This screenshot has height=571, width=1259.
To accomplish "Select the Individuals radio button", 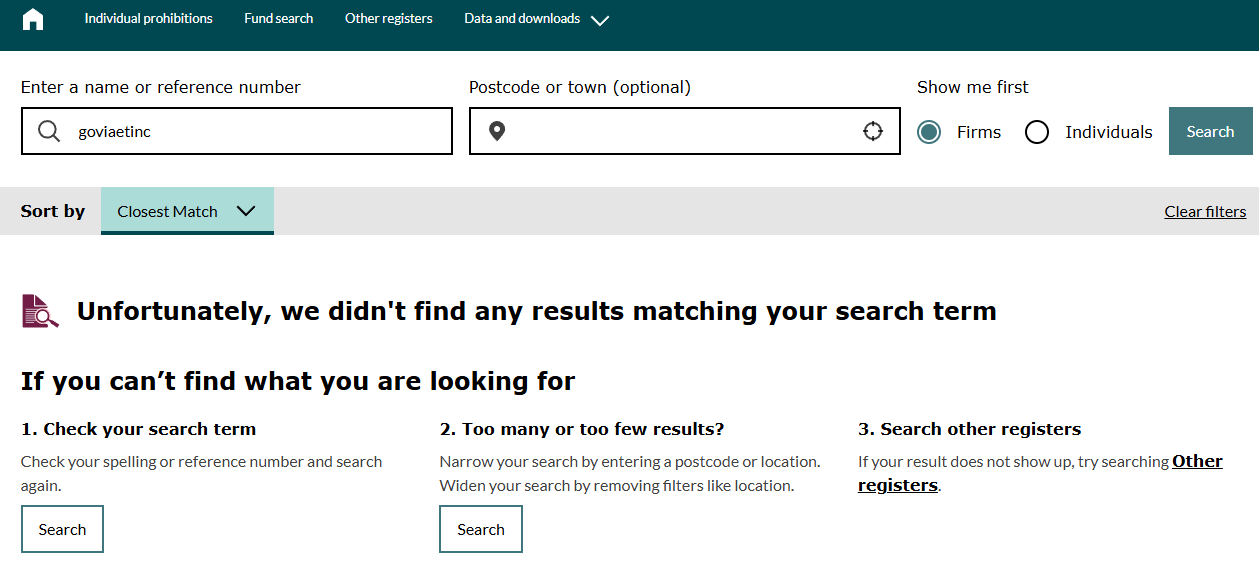I will [1037, 132].
